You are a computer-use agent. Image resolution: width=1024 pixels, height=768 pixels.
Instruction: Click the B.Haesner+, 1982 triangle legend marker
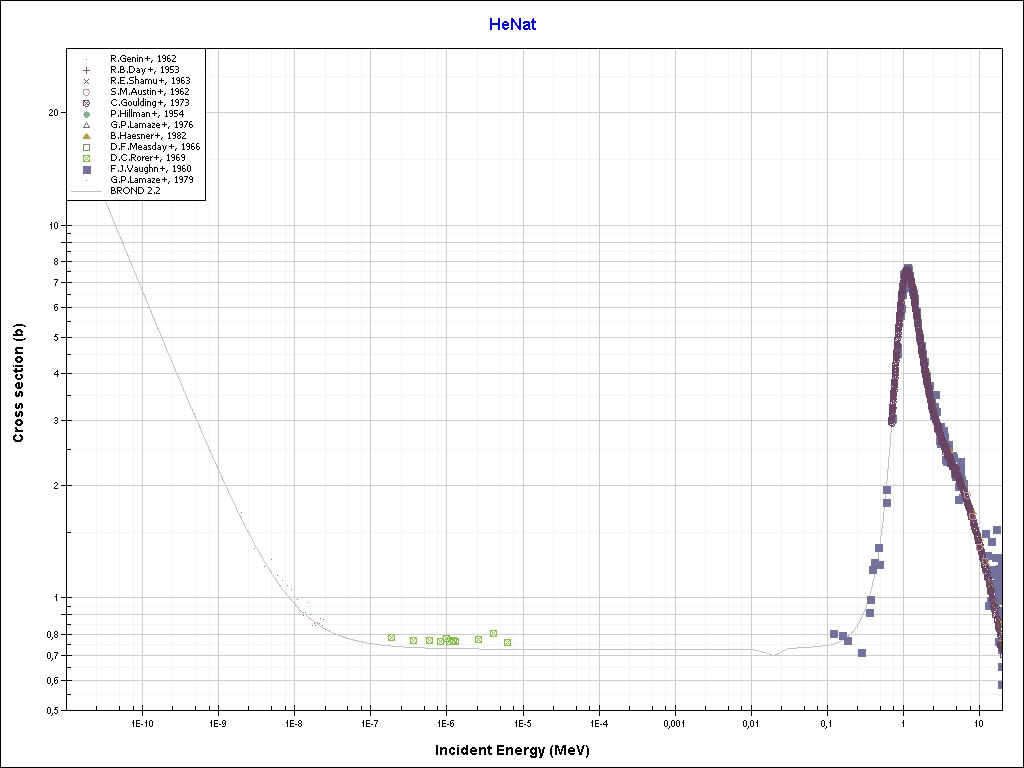coord(87,136)
